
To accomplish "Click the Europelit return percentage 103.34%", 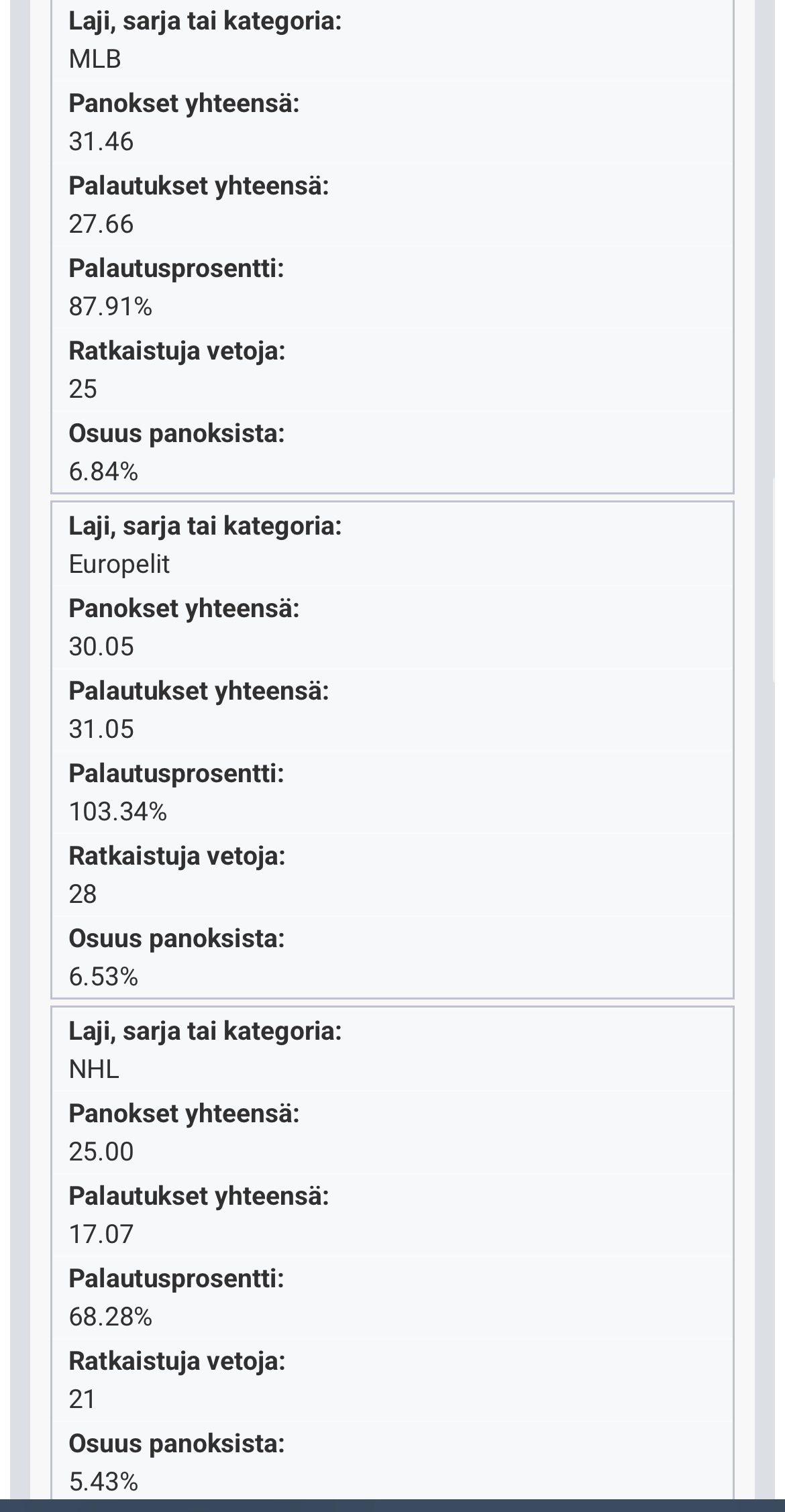I will click(x=118, y=812).
